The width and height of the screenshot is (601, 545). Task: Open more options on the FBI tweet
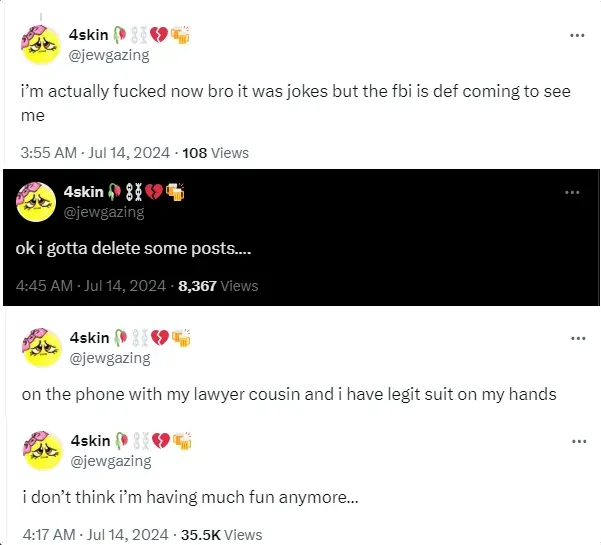tap(577, 35)
